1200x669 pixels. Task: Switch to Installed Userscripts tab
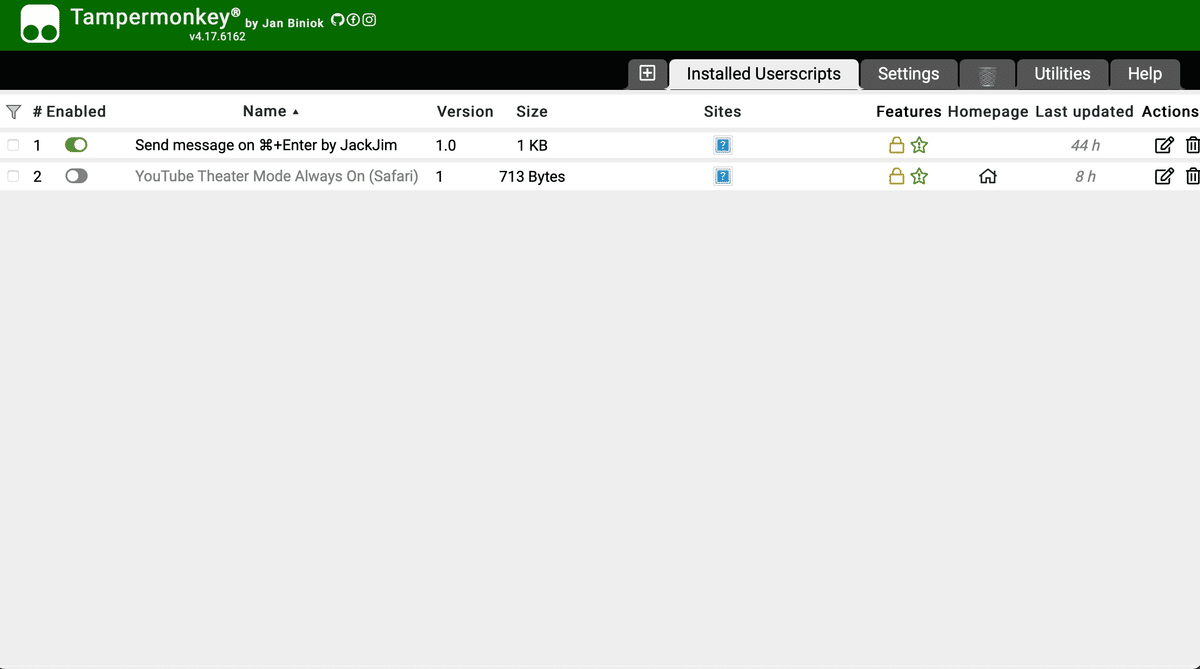point(764,74)
